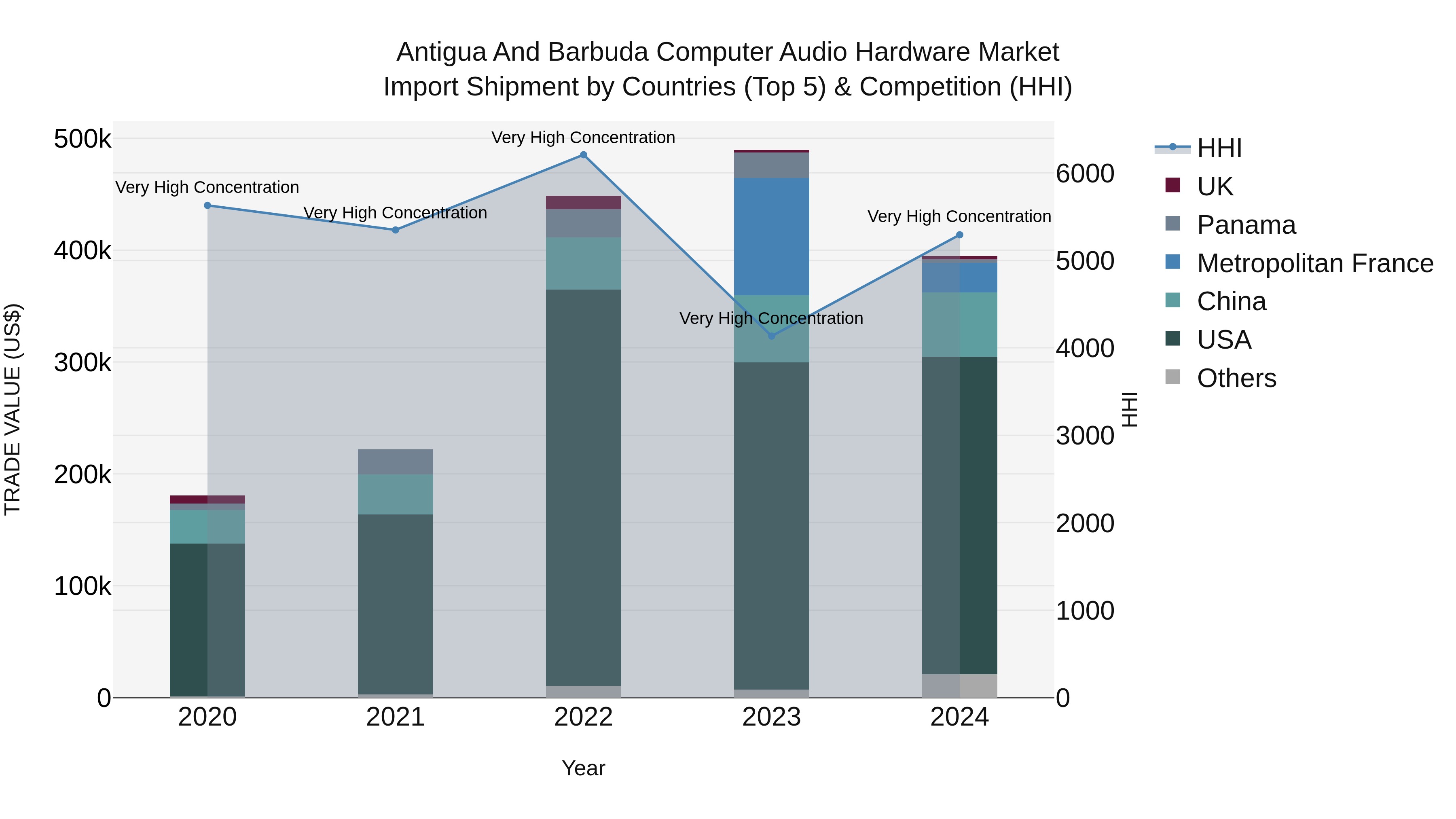Click the USA segment of the 2022 bar
This screenshot has height=819, width=1456.
[583, 488]
